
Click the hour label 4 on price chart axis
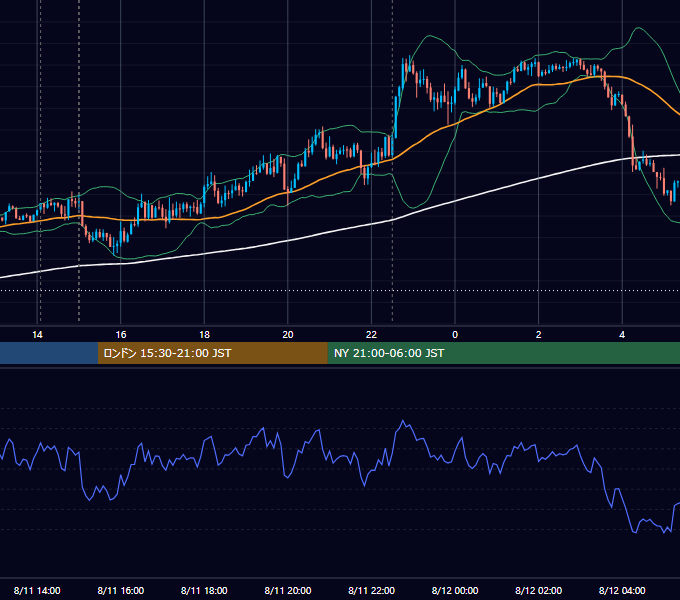pyautogui.click(x=622, y=335)
